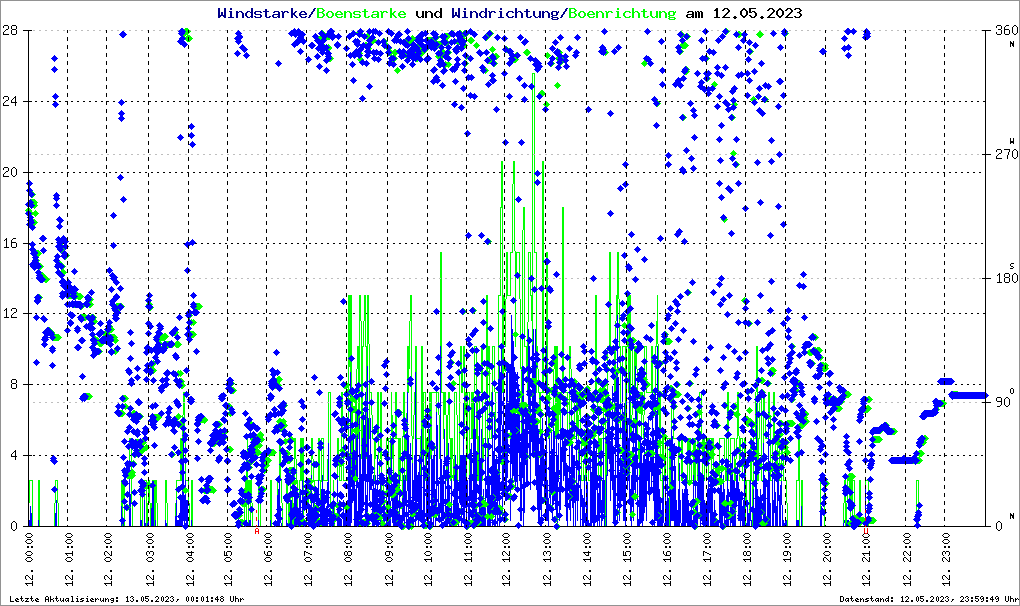Image resolution: width=1020 pixels, height=606 pixels.
Task: Click the compass letter "S" above 180
Action: click(x=1012, y=266)
